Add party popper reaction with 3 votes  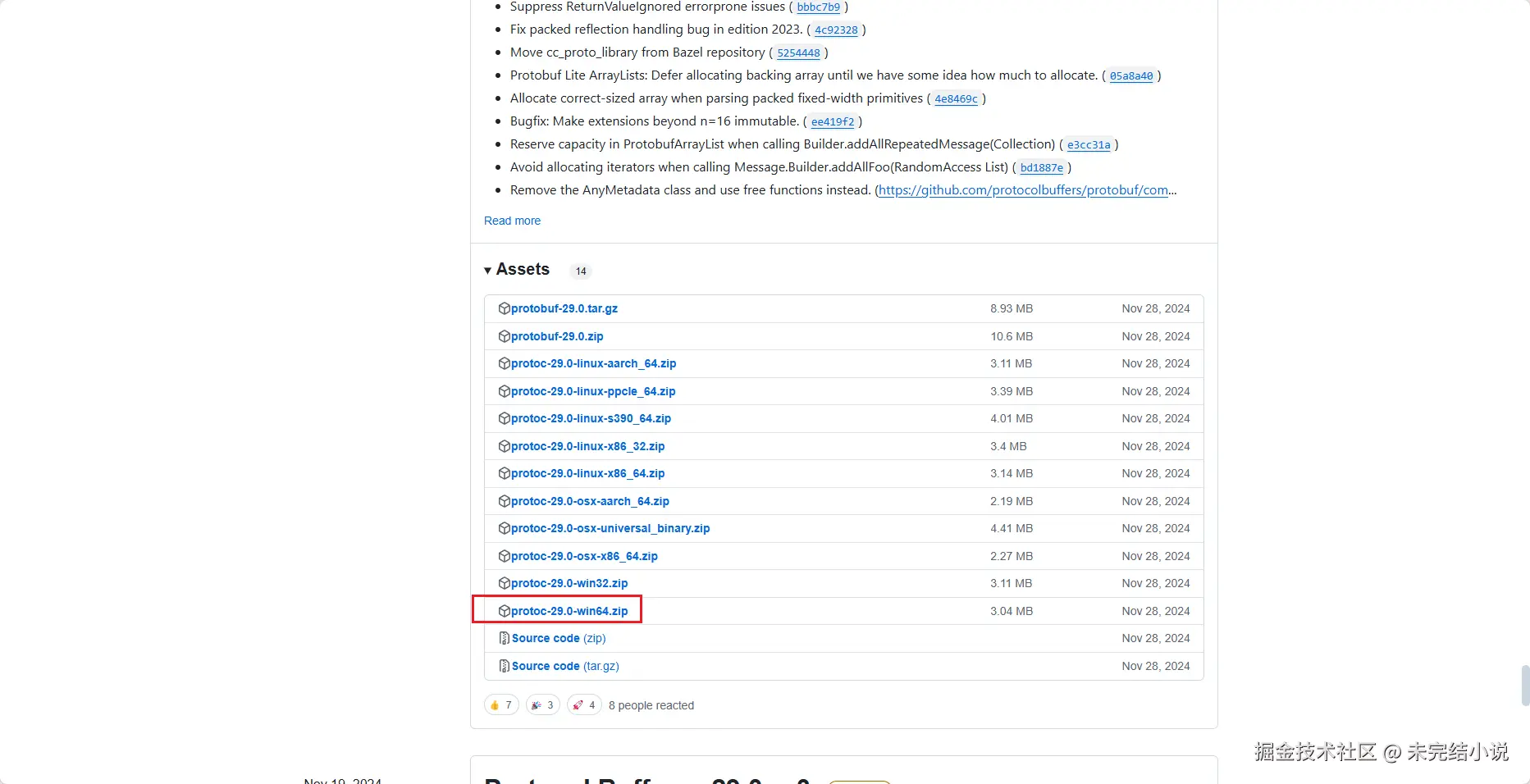pos(543,705)
